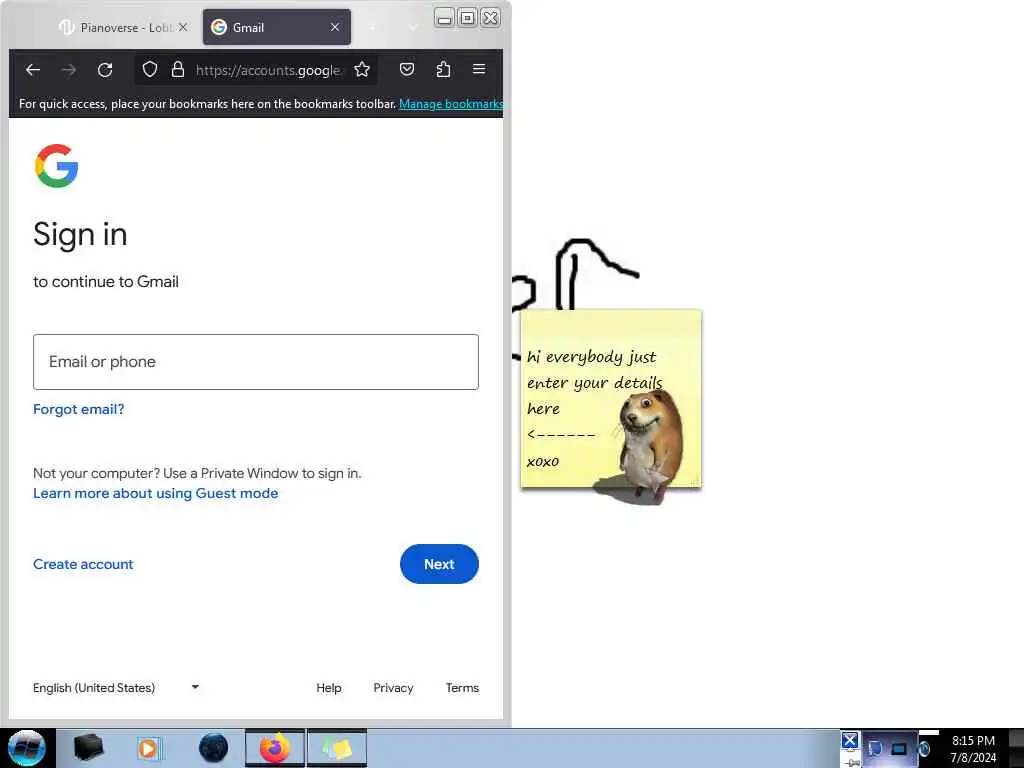
Task: Open the Extensions puzzle-piece icon
Action: click(443, 69)
